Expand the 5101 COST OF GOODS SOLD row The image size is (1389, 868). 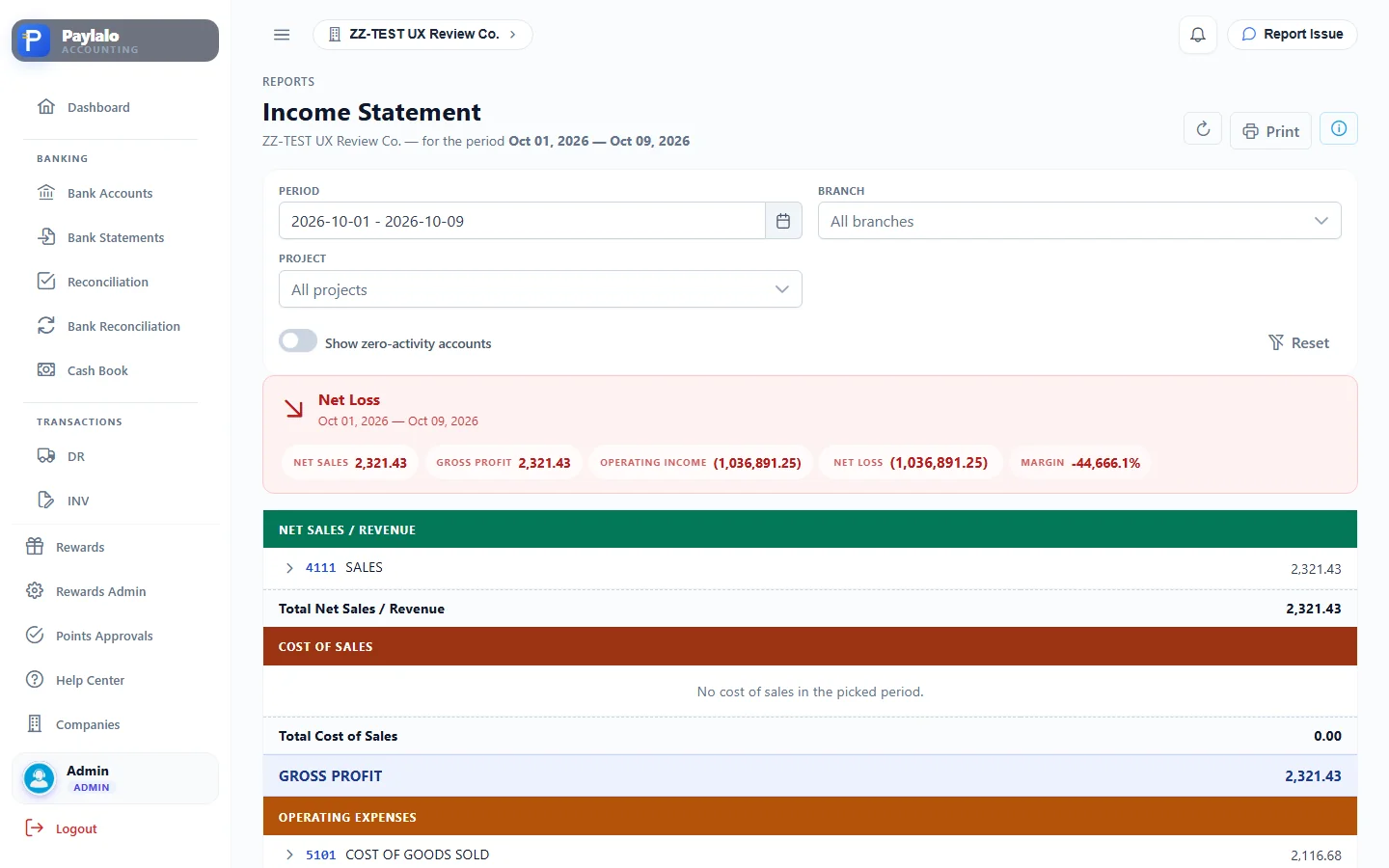289,854
